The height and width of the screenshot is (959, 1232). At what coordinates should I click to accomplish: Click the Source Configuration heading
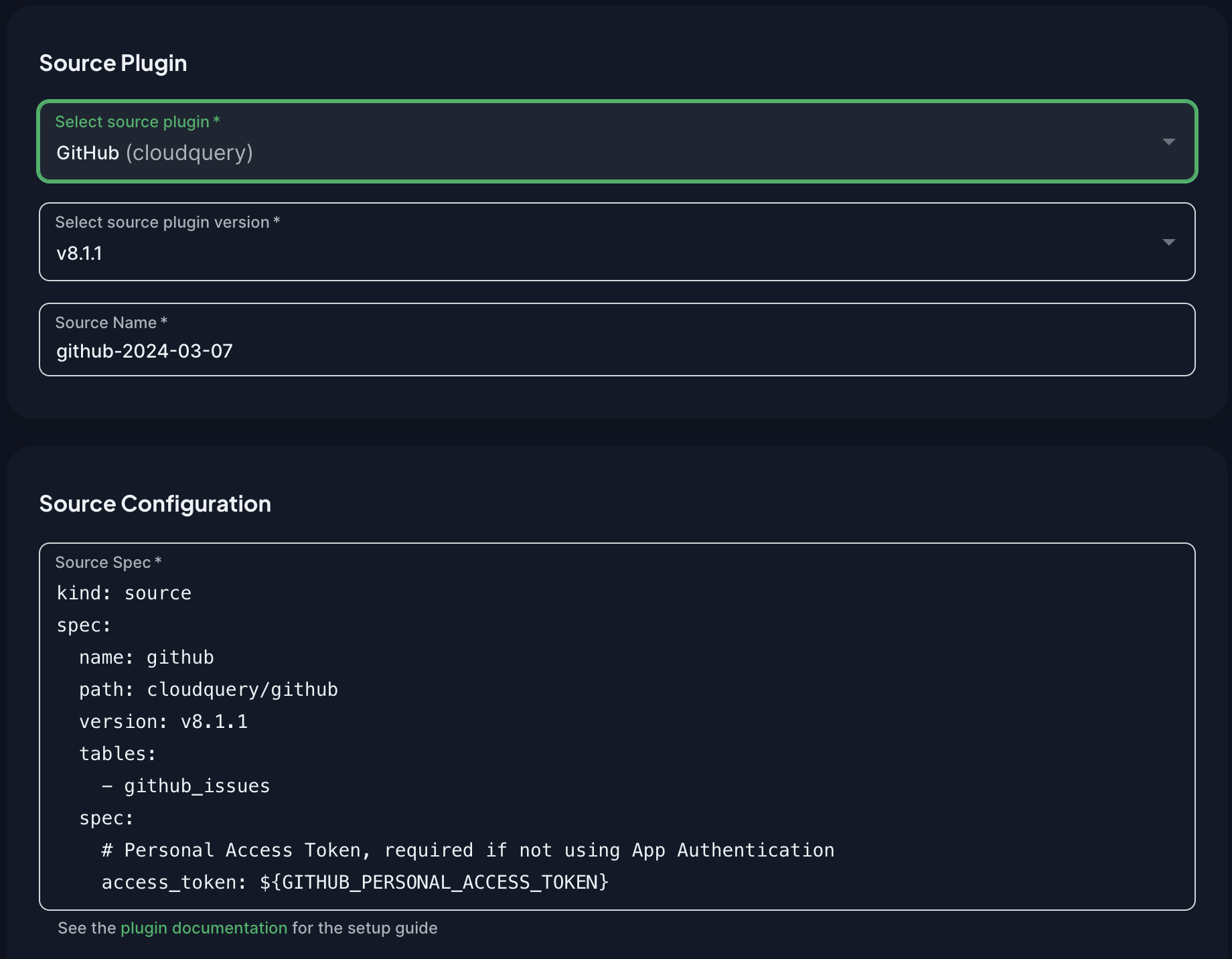point(155,504)
